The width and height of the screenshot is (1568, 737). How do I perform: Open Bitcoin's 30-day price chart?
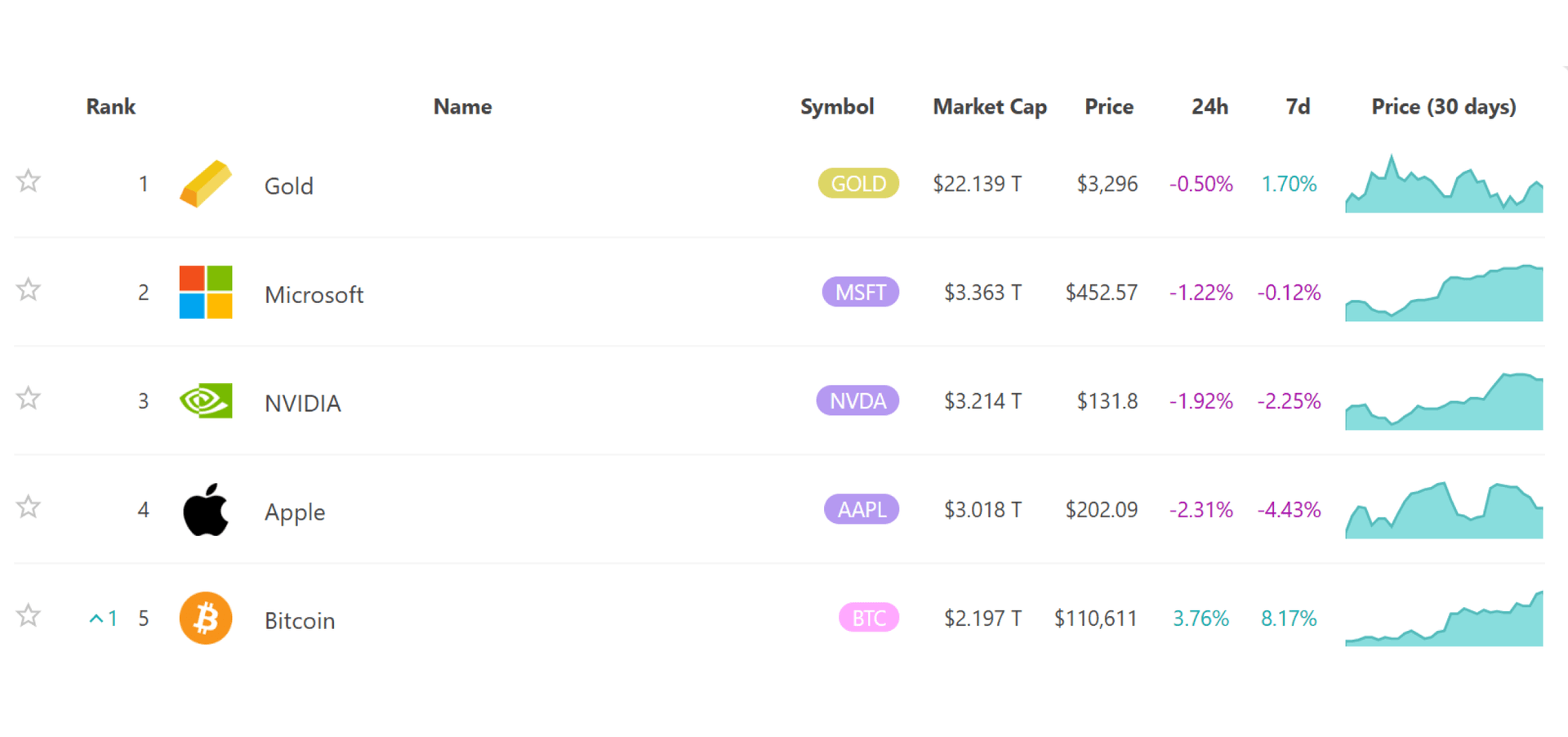pos(1444,619)
